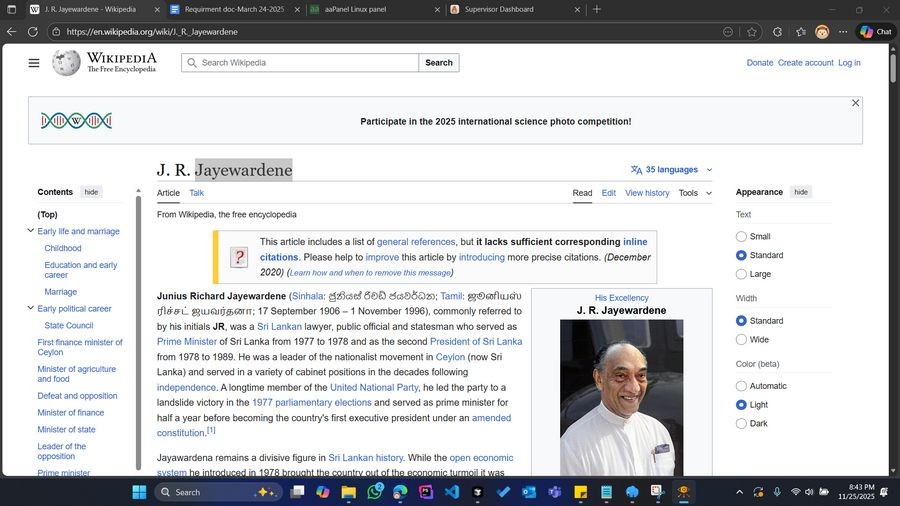Open United National Party link
Image resolution: width=900 pixels, height=506 pixels.
click(374, 387)
